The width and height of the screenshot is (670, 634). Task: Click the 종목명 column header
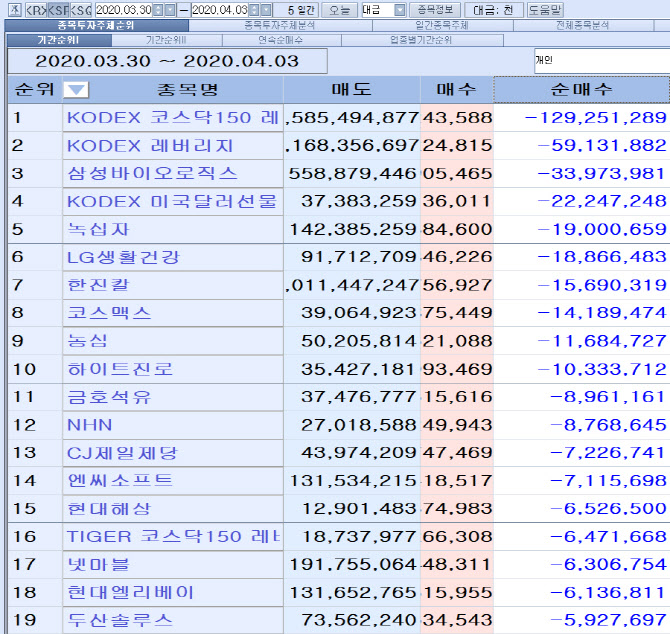(x=187, y=89)
